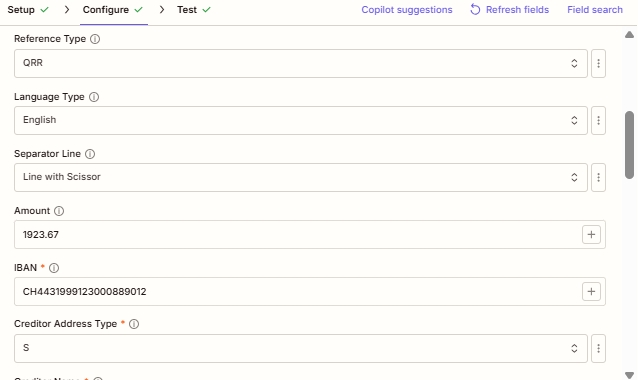Click the Creditor Address Type label

[66, 324]
